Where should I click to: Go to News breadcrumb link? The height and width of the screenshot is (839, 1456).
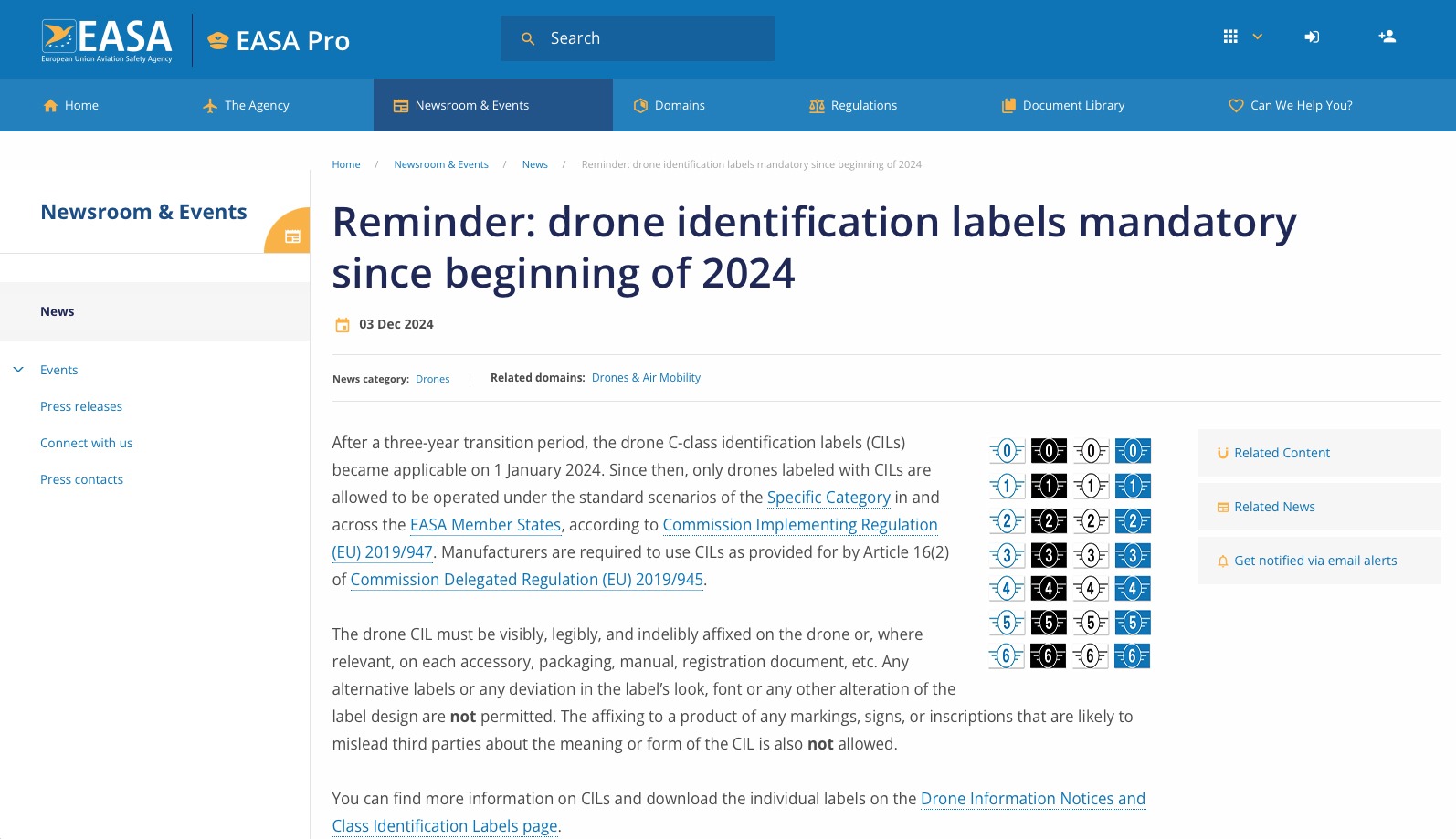pos(535,164)
